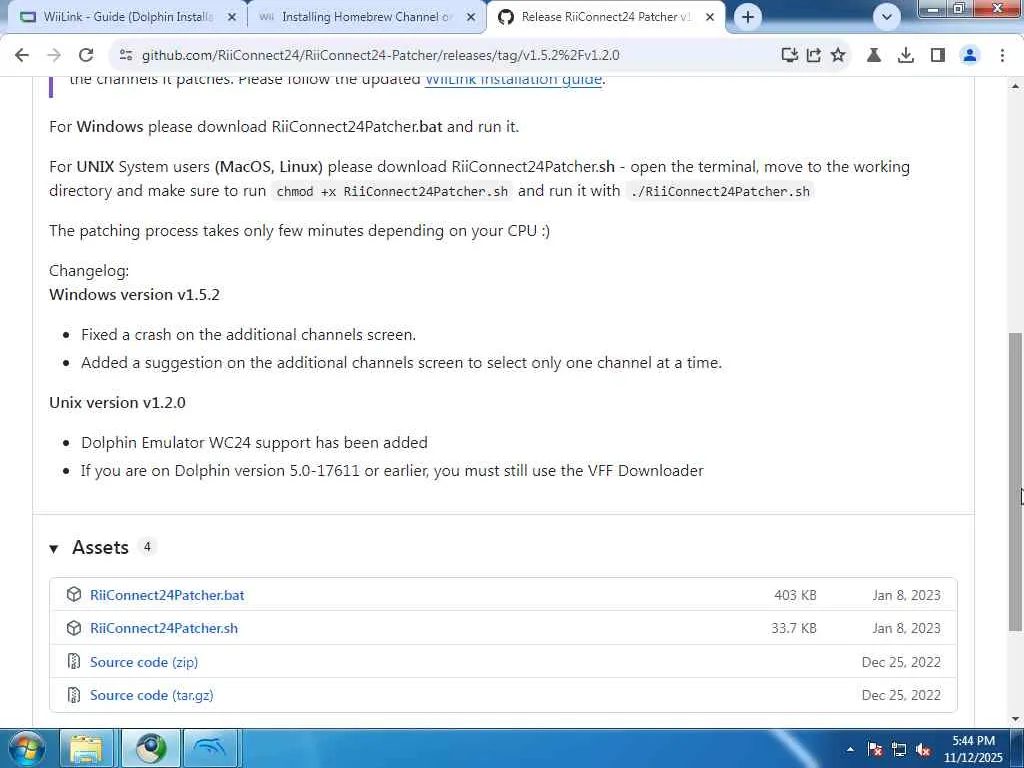This screenshot has height=768, width=1024.
Task: Reload the current GitHub page
Action: (86, 56)
